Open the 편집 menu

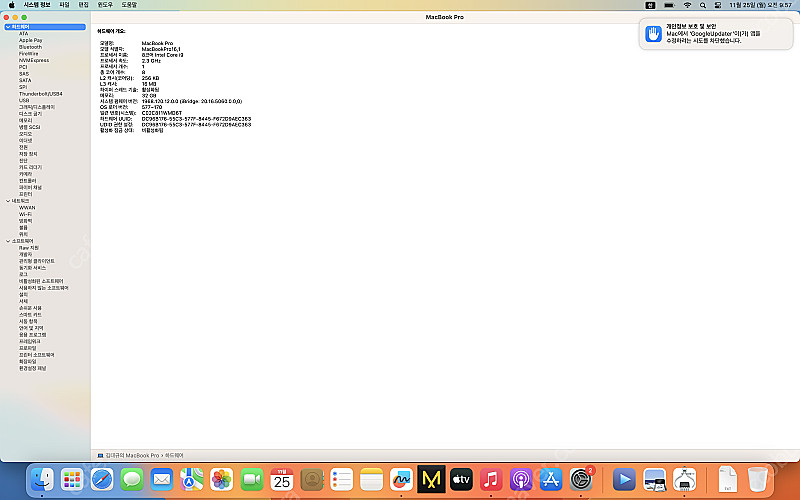point(83,5)
